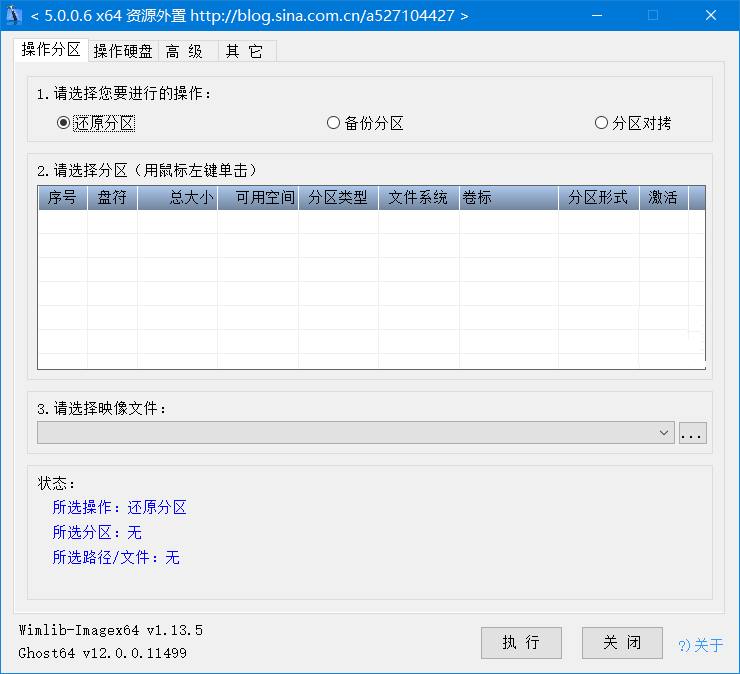Select the 还原分区 radio option
Viewport: 740px width, 674px height.
(64, 123)
